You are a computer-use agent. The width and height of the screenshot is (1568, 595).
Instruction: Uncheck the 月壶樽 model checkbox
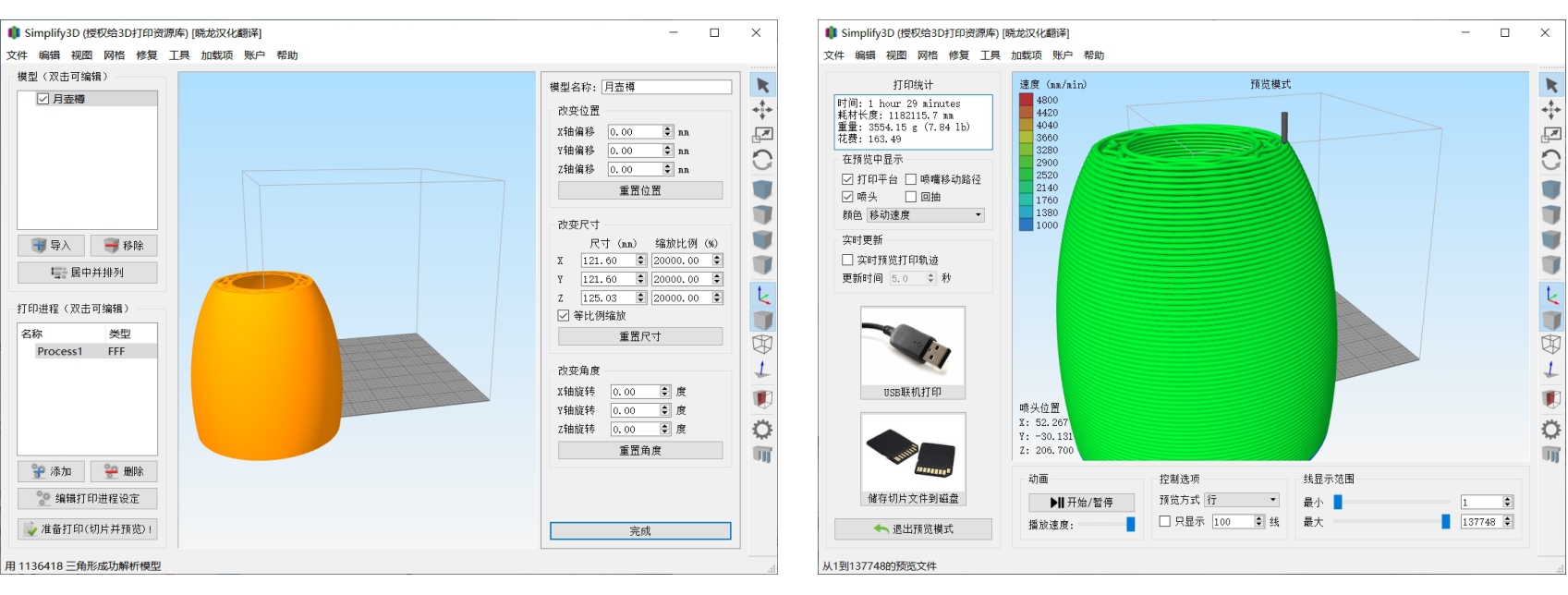(43, 99)
